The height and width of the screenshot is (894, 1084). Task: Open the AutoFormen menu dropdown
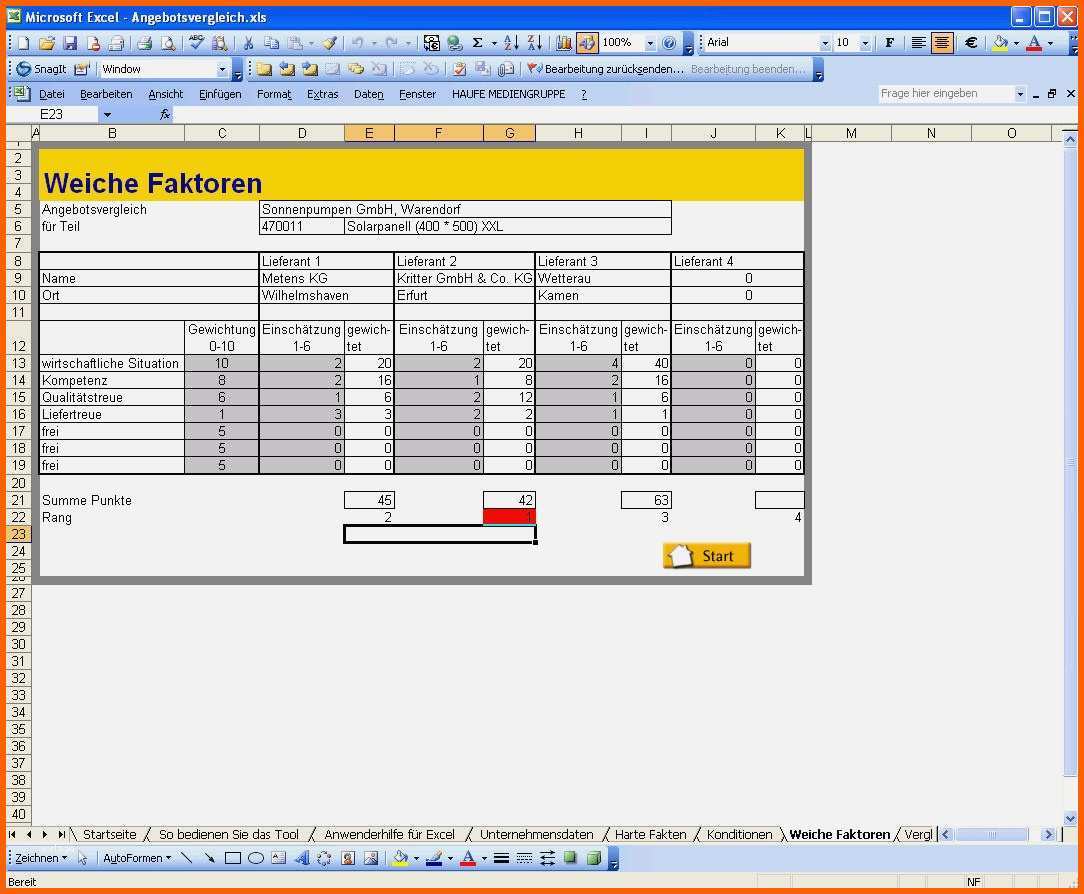pos(136,859)
